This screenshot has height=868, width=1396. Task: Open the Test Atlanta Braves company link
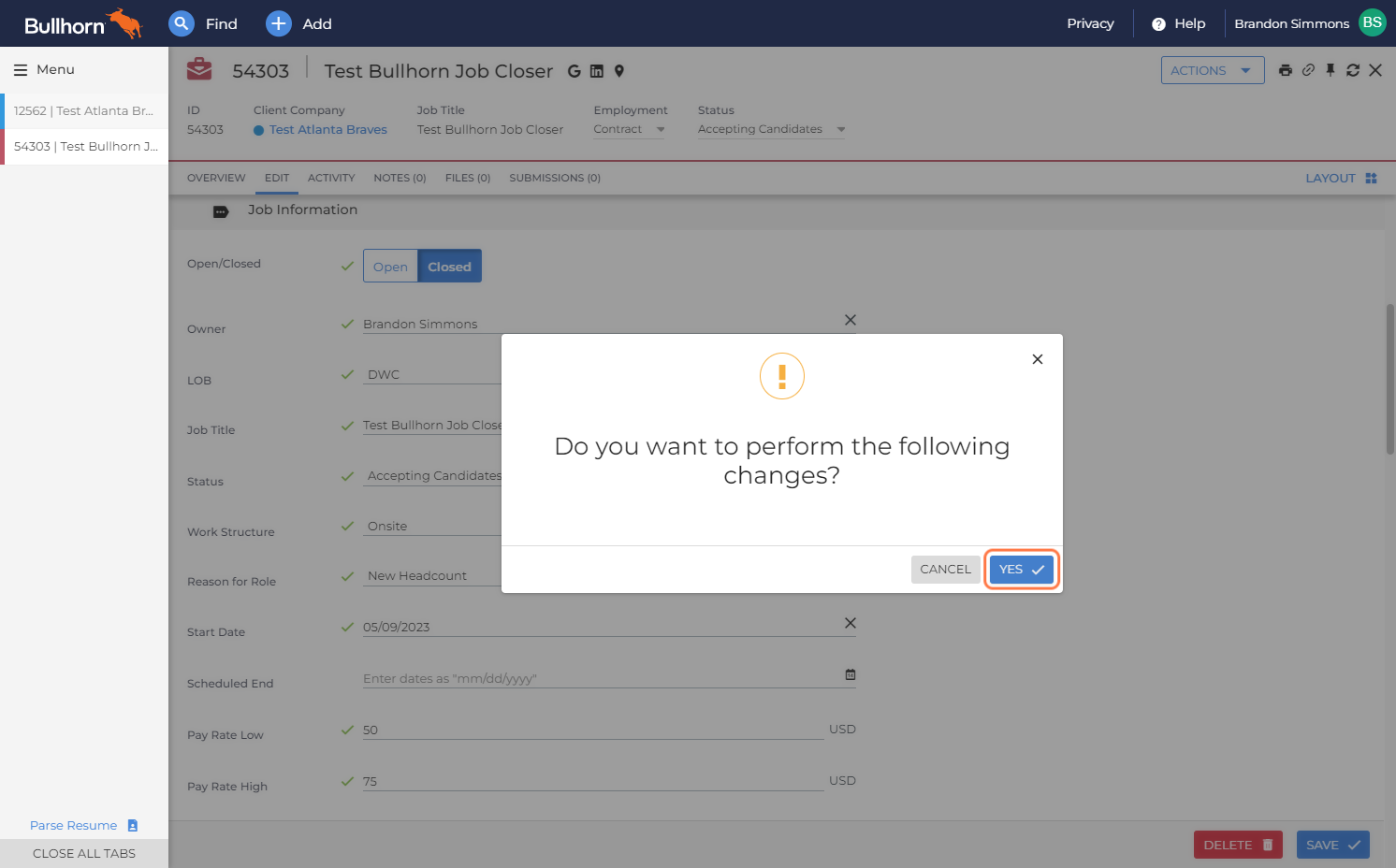[x=328, y=129]
